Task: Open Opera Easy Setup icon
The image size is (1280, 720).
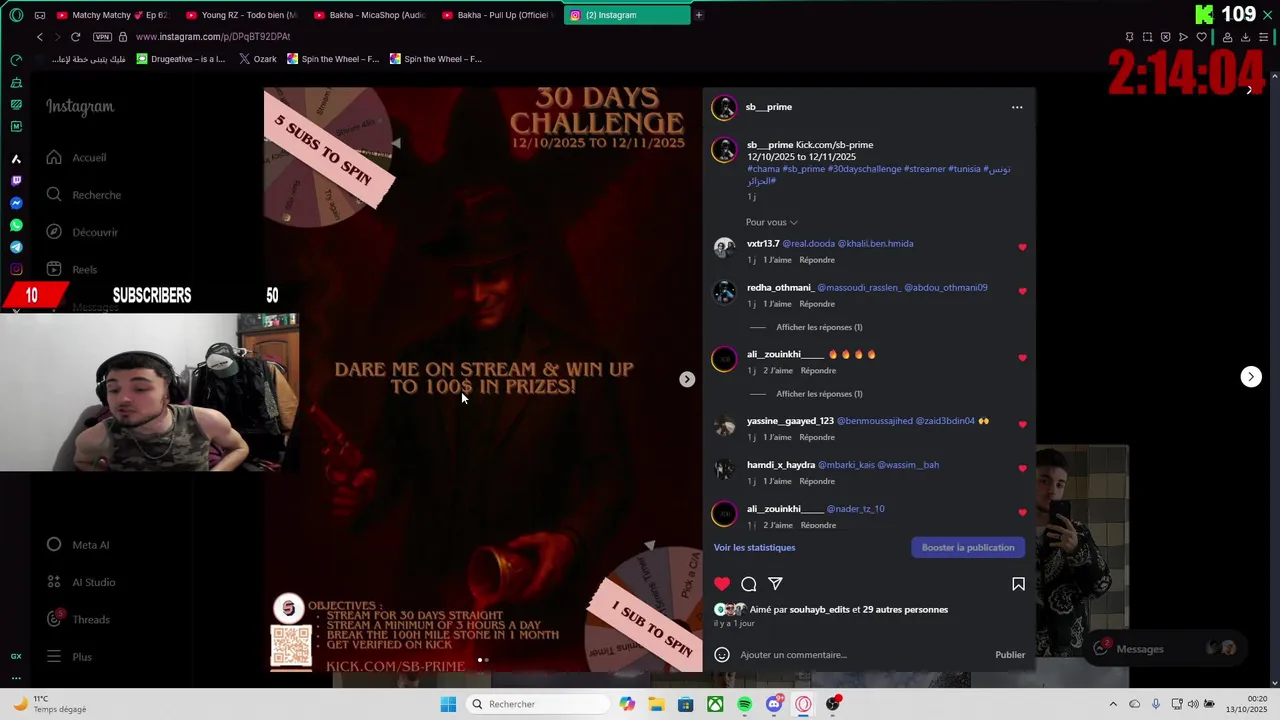Action: (x=1263, y=37)
